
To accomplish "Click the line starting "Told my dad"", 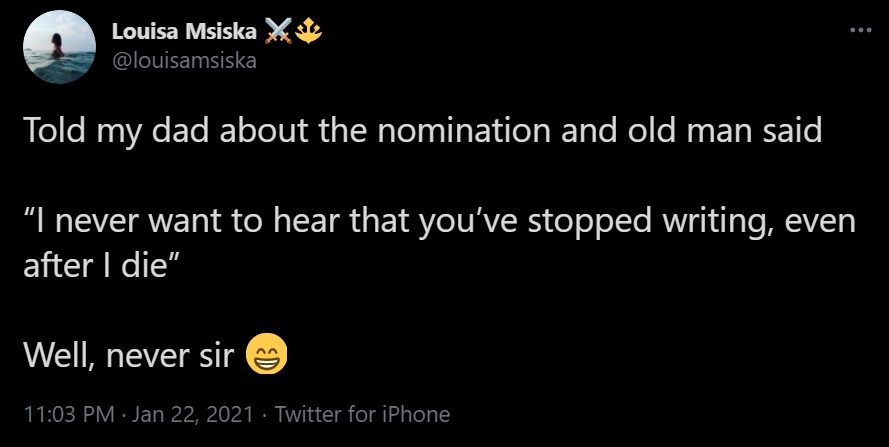I will tap(420, 133).
